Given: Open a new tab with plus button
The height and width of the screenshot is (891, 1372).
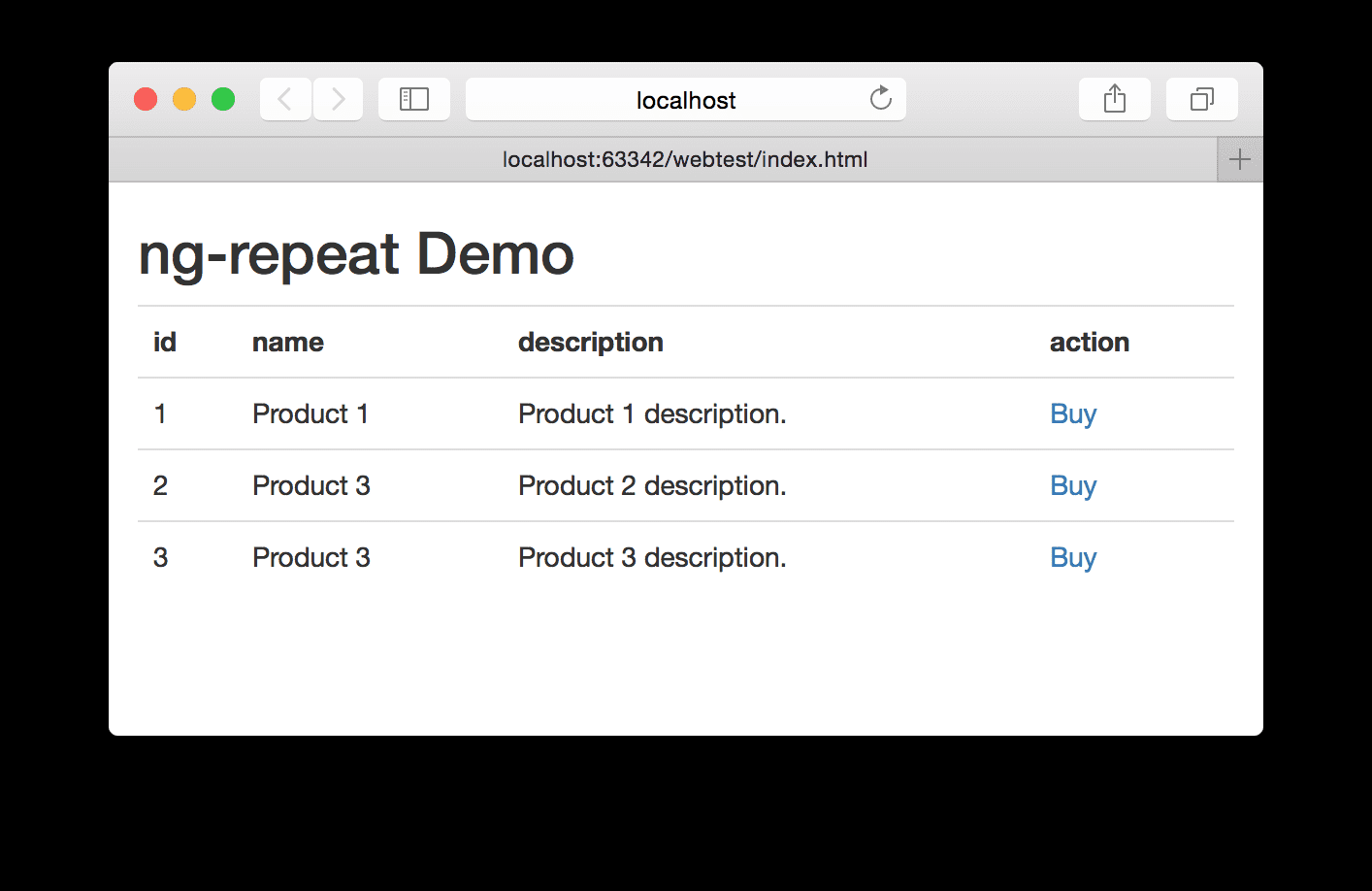Looking at the screenshot, I should 1240,160.
